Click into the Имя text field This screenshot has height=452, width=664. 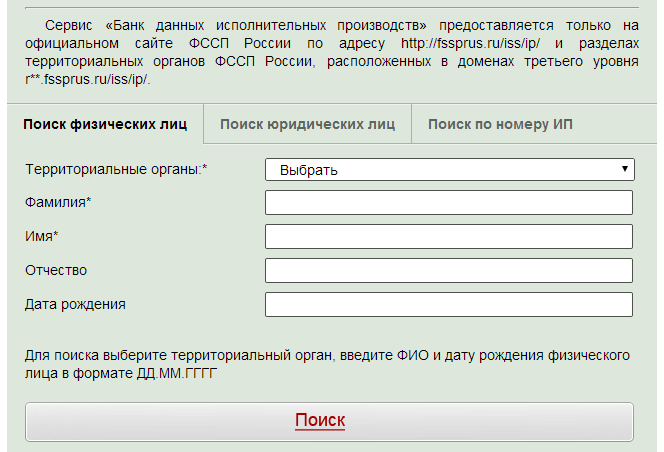coord(449,236)
